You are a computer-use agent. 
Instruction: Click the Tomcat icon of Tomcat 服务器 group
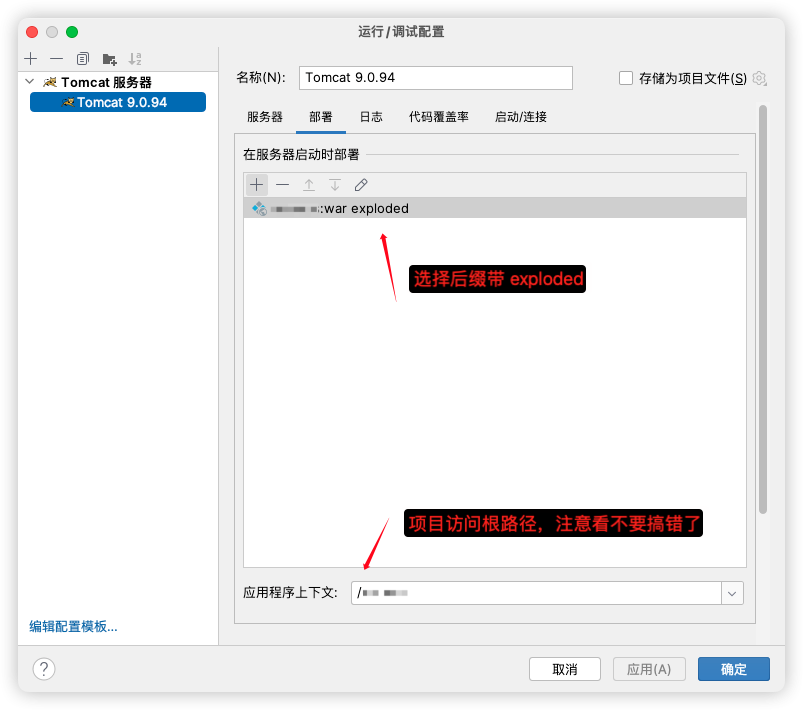[50, 82]
